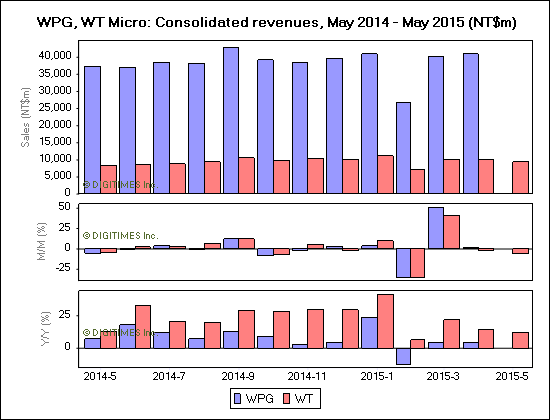Click the tallest WT Y/Y bar, 2015-1

pos(385,321)
